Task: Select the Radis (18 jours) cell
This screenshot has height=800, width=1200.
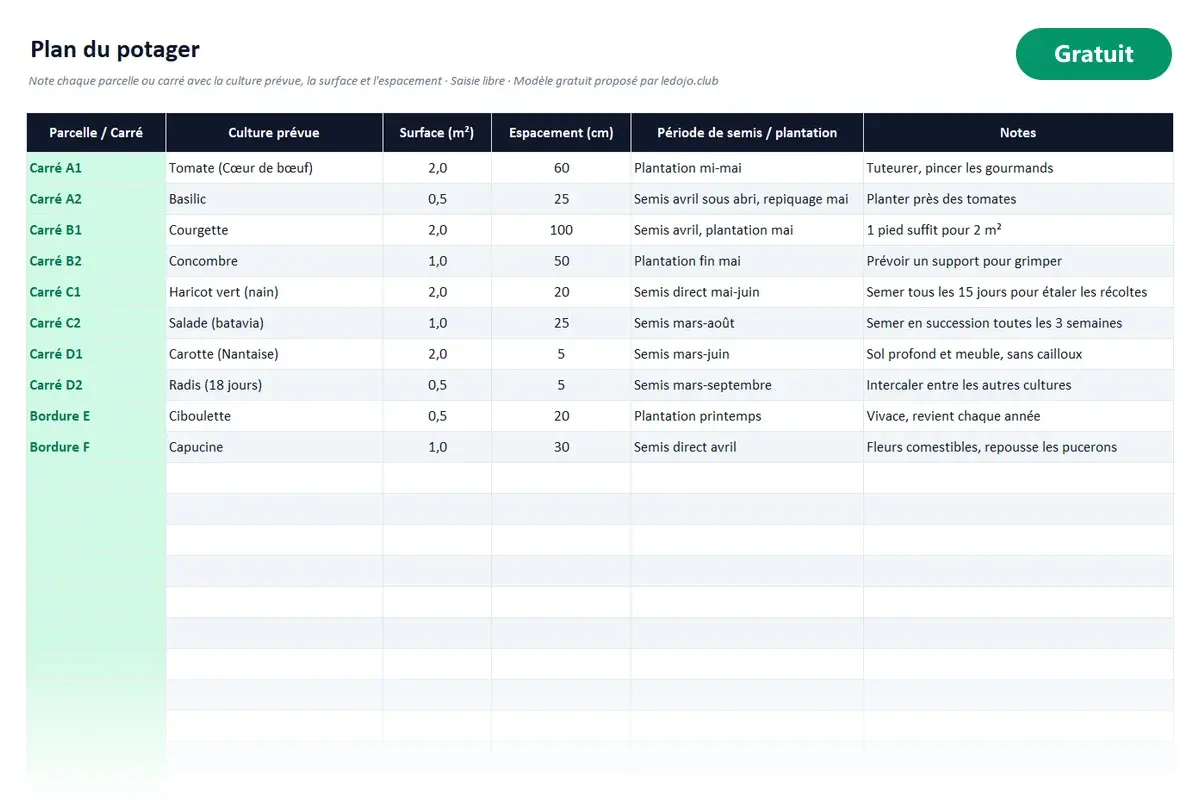Action: pyautogui.click(x=274, y=385)
